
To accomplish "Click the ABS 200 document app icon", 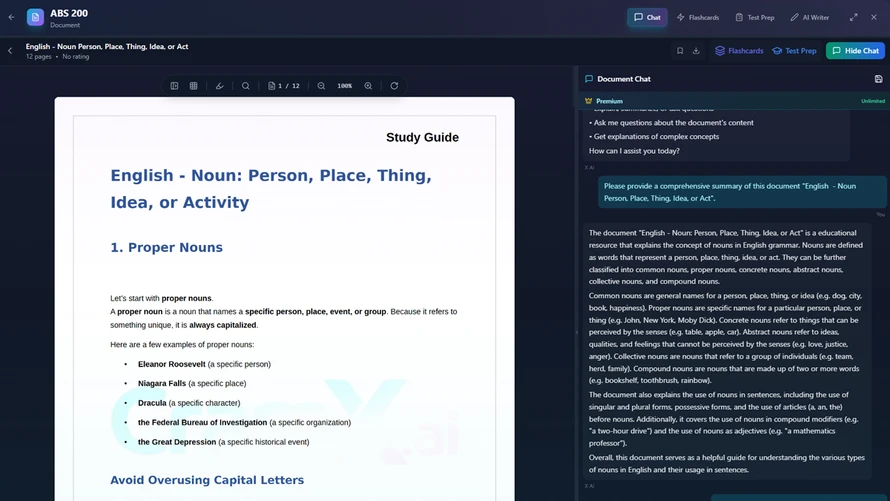I will point(35,17).
